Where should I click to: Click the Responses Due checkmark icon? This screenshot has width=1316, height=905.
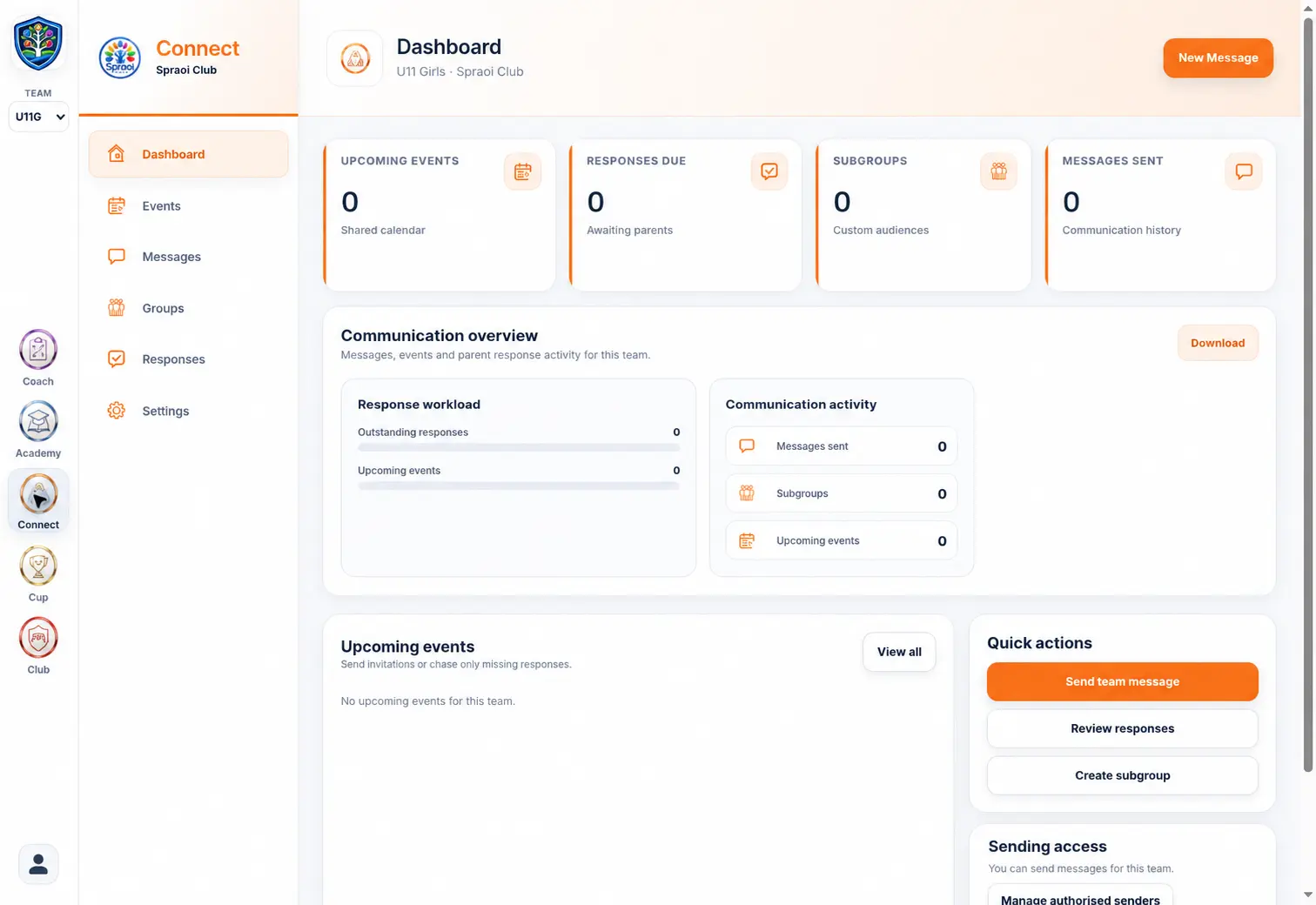point(769,171)
